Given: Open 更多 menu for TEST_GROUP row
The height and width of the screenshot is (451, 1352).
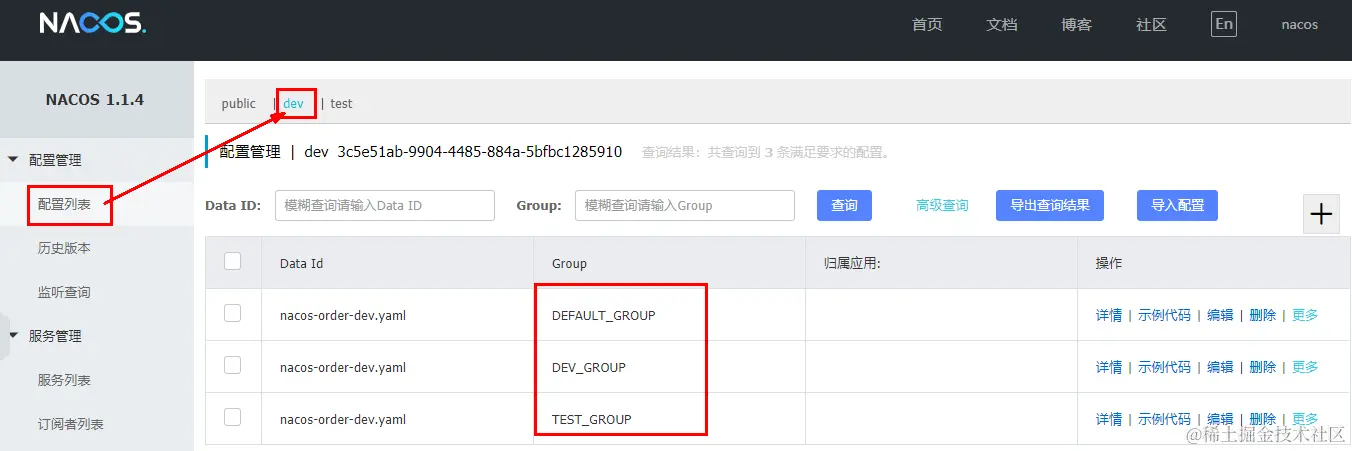Looking at the screenshot, I should pyautogui.click(x=1305, y=419).
